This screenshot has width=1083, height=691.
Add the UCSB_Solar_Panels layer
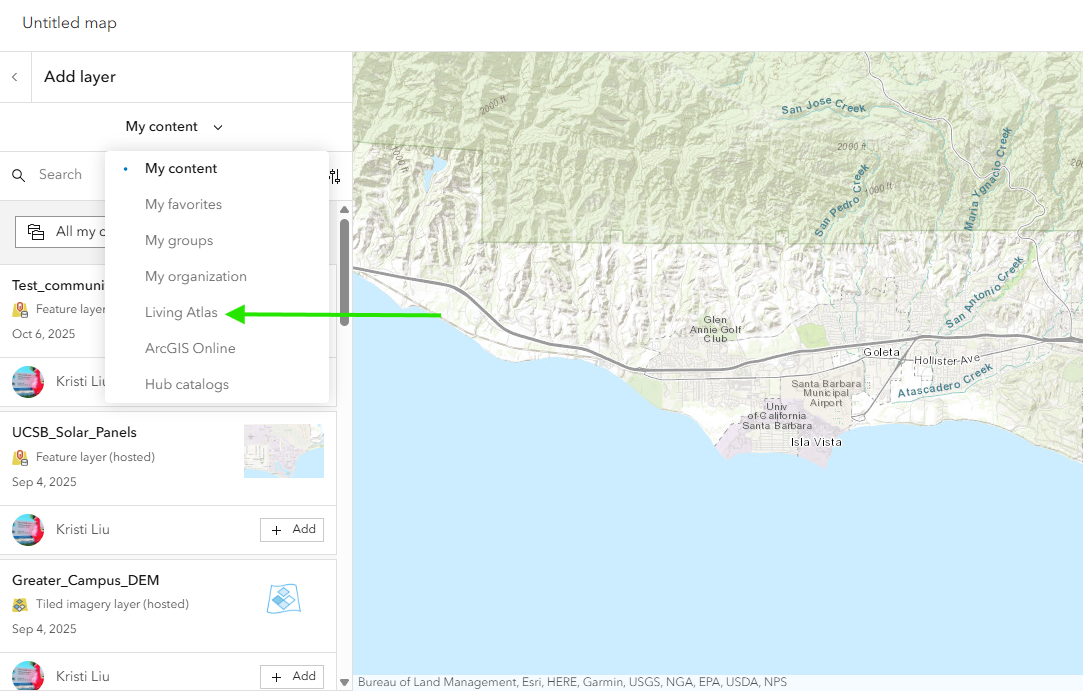coord(292,530)
